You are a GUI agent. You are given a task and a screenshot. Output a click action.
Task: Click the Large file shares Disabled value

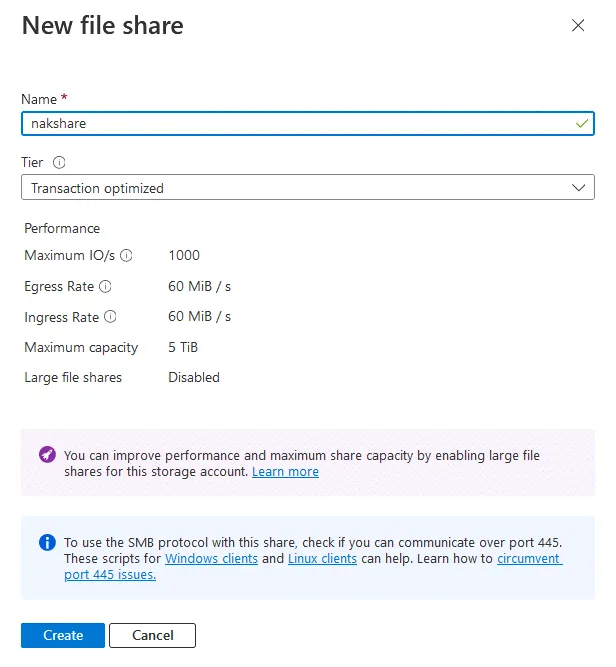point(194,378)
